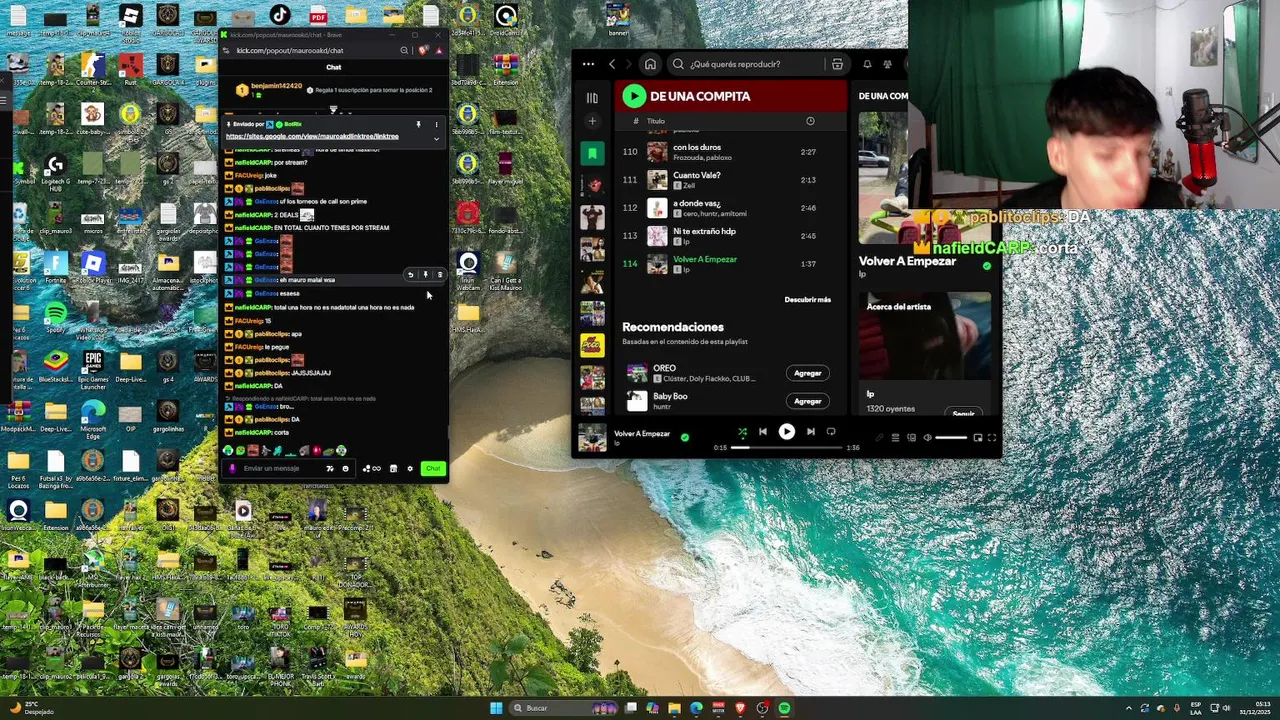The image size is (1280, 720).
Task: Toggle shuffle in Spotify player
Action: [742, 432]
